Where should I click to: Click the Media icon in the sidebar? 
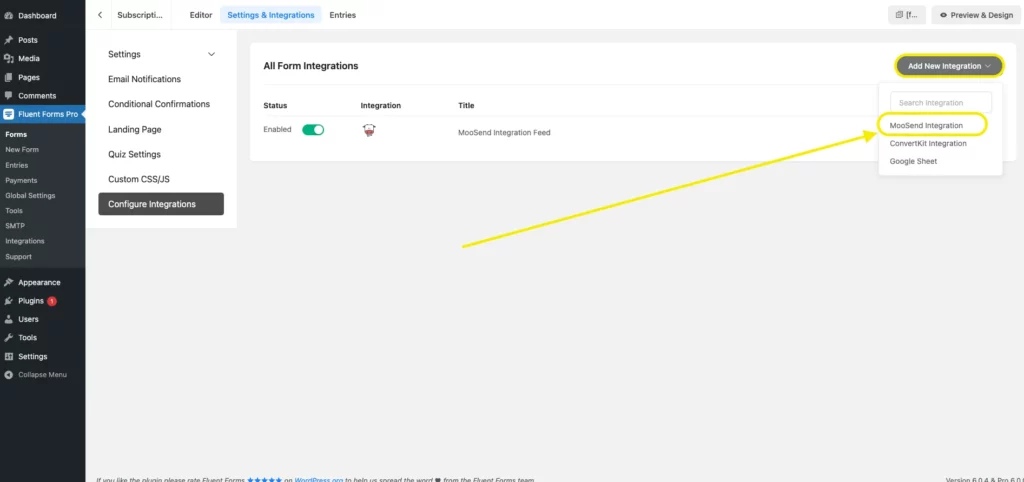point(8,58)
